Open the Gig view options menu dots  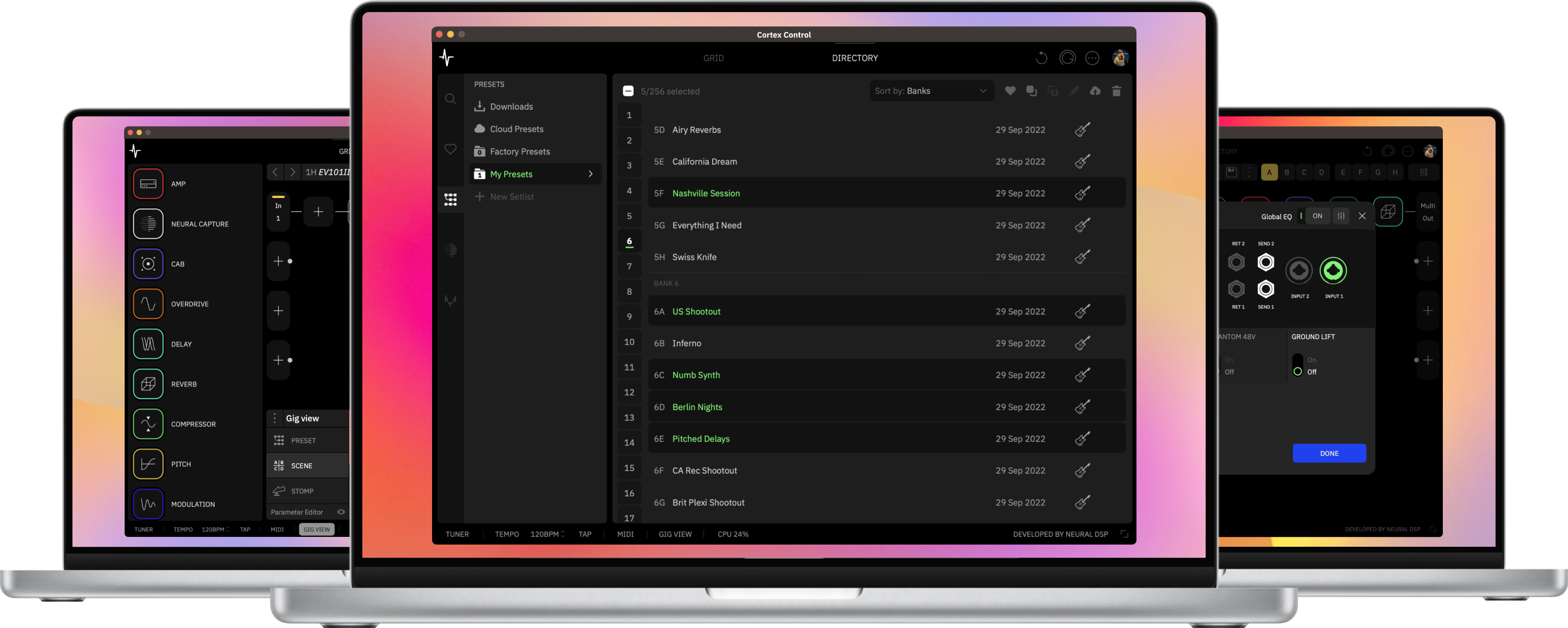[275, 418]
